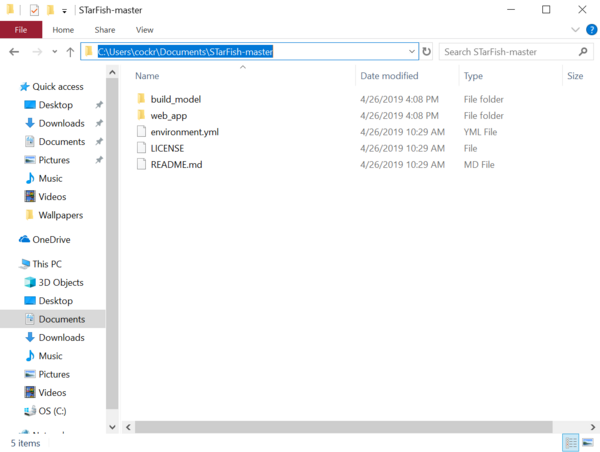
Task: Open Music under Quick access
Action: [50, 178]
